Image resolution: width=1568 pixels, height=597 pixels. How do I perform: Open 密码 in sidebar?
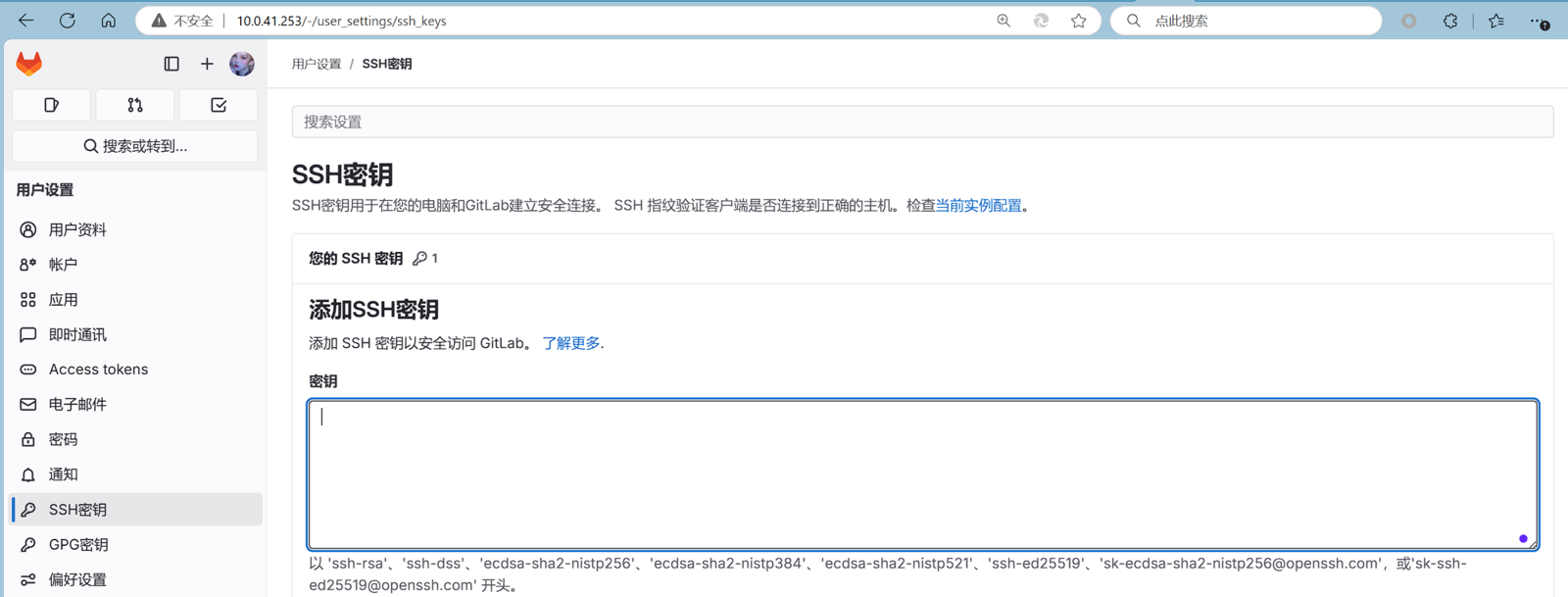pos(135,440)
